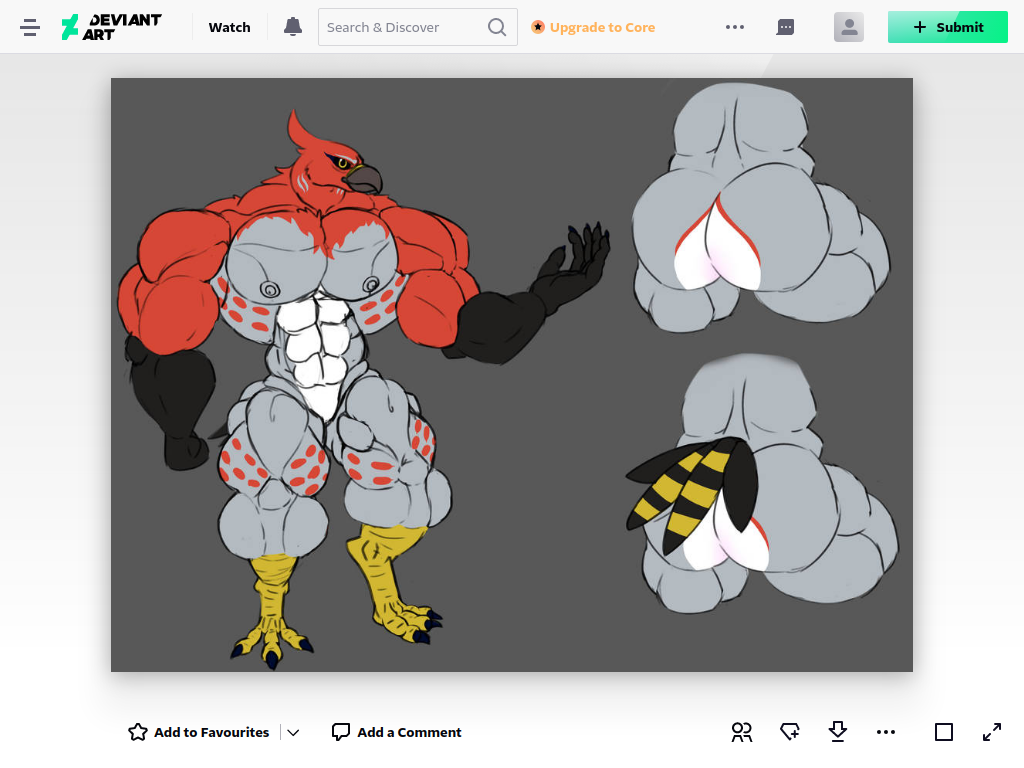1024x768 pixels.
Task: Click the DeviantArt logo
Action: [x=111, y=27]
